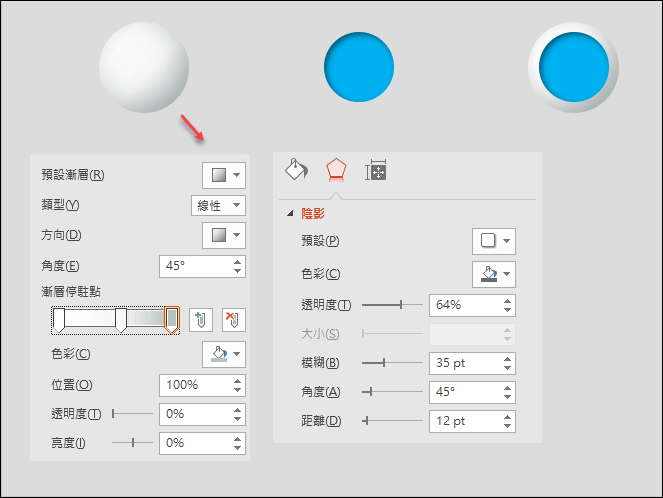Increase gradient 透明度 with up arrow
Screen dimensions: 663x498
pos(238,410)
